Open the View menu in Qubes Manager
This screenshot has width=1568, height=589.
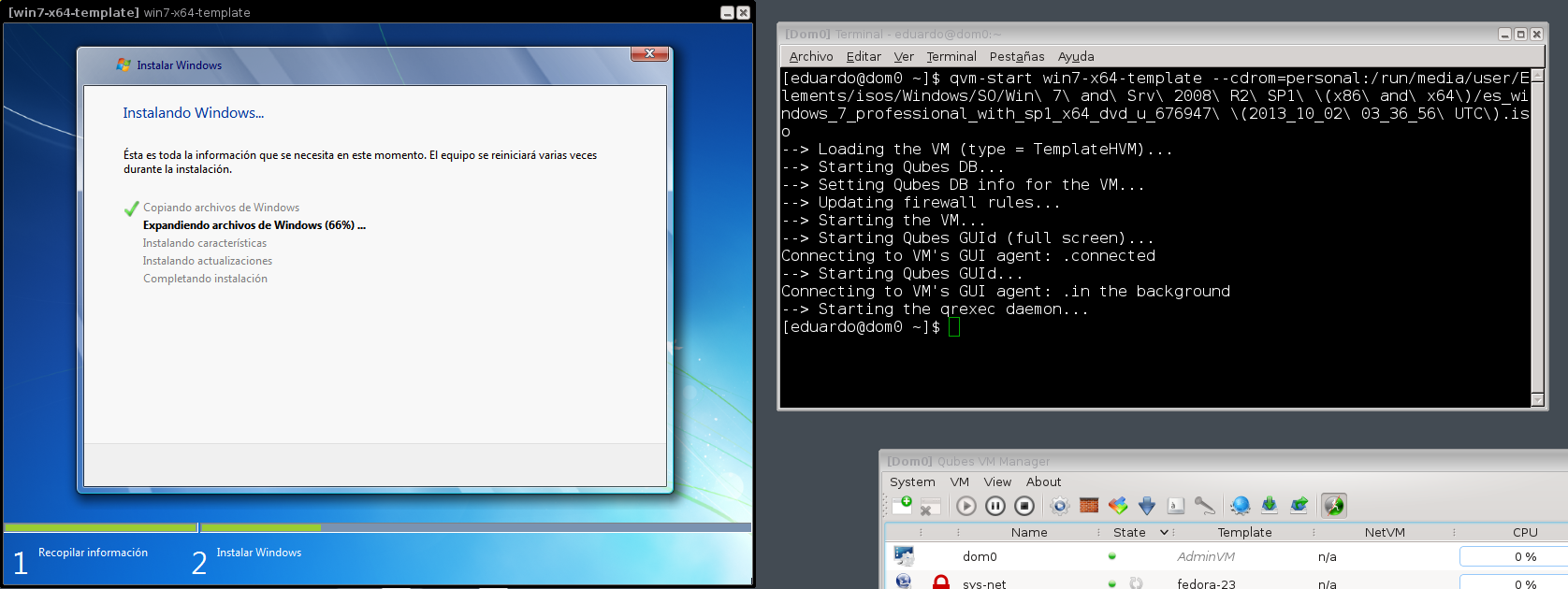997,481
